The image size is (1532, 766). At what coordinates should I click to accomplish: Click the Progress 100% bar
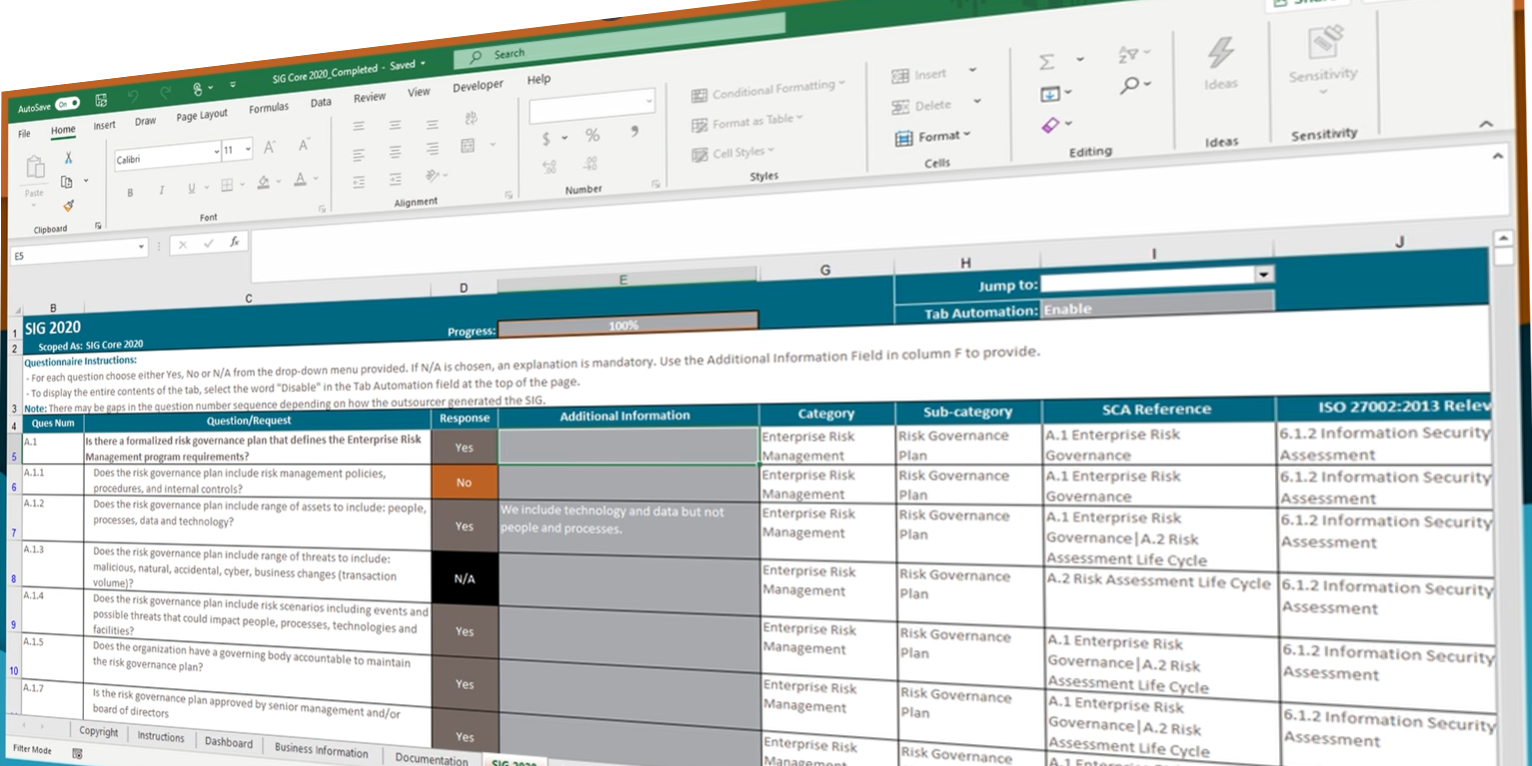[628, 325]
